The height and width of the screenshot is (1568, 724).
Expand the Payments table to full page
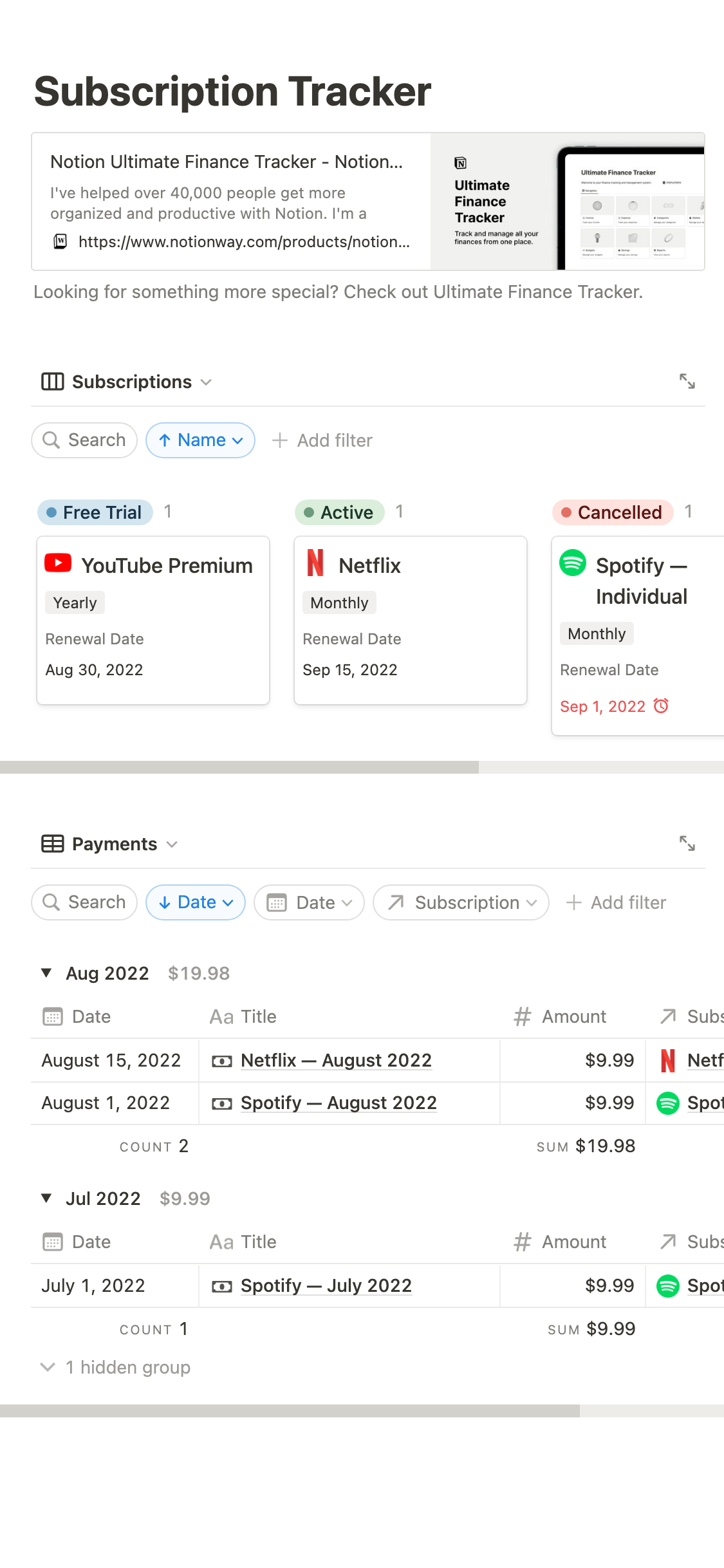pos(687,843)
